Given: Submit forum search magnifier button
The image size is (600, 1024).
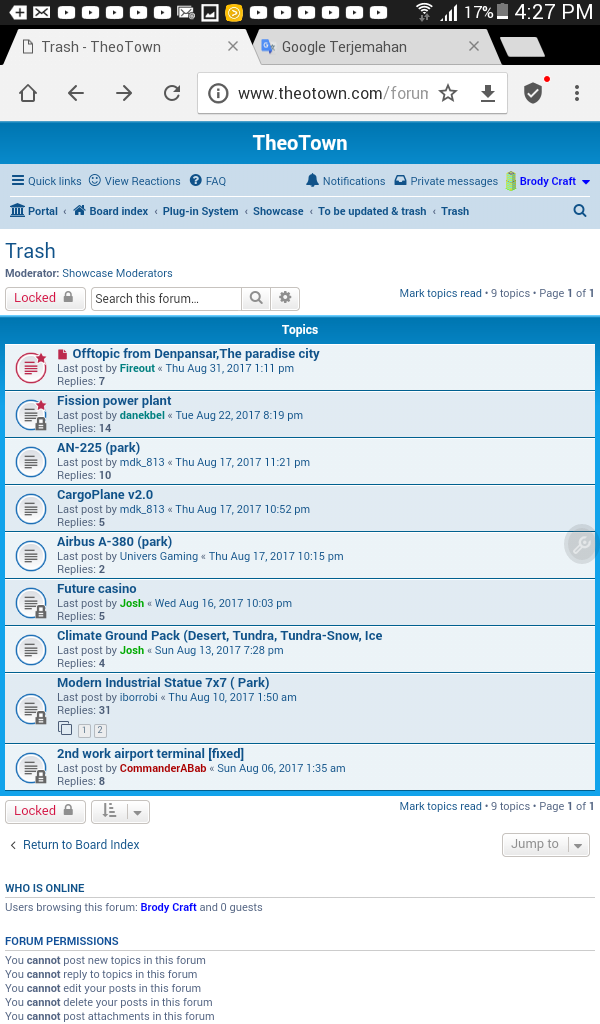Looking at the screenshot, I should tap(256, 298).
